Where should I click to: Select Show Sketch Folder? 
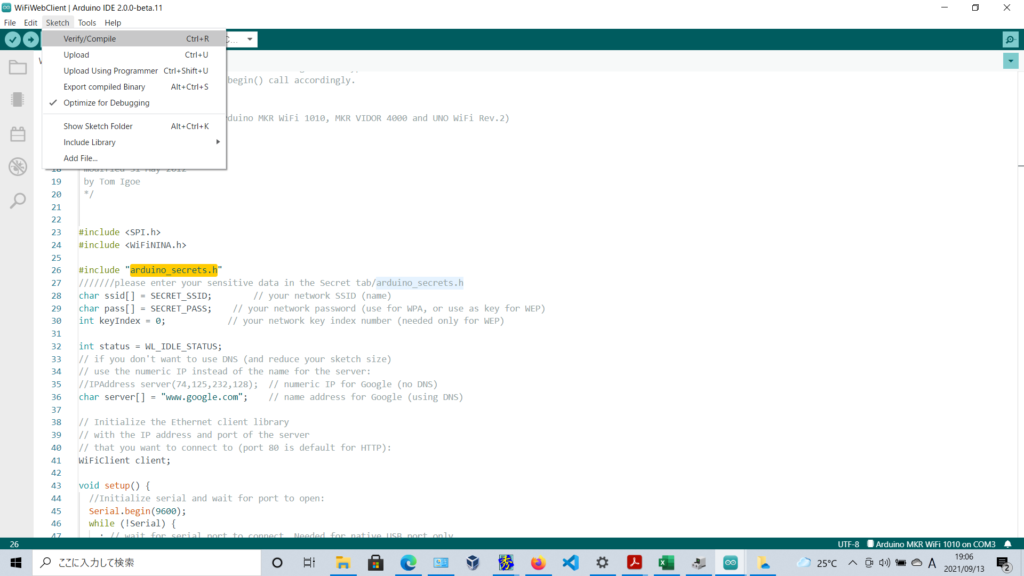coord(135,126)
